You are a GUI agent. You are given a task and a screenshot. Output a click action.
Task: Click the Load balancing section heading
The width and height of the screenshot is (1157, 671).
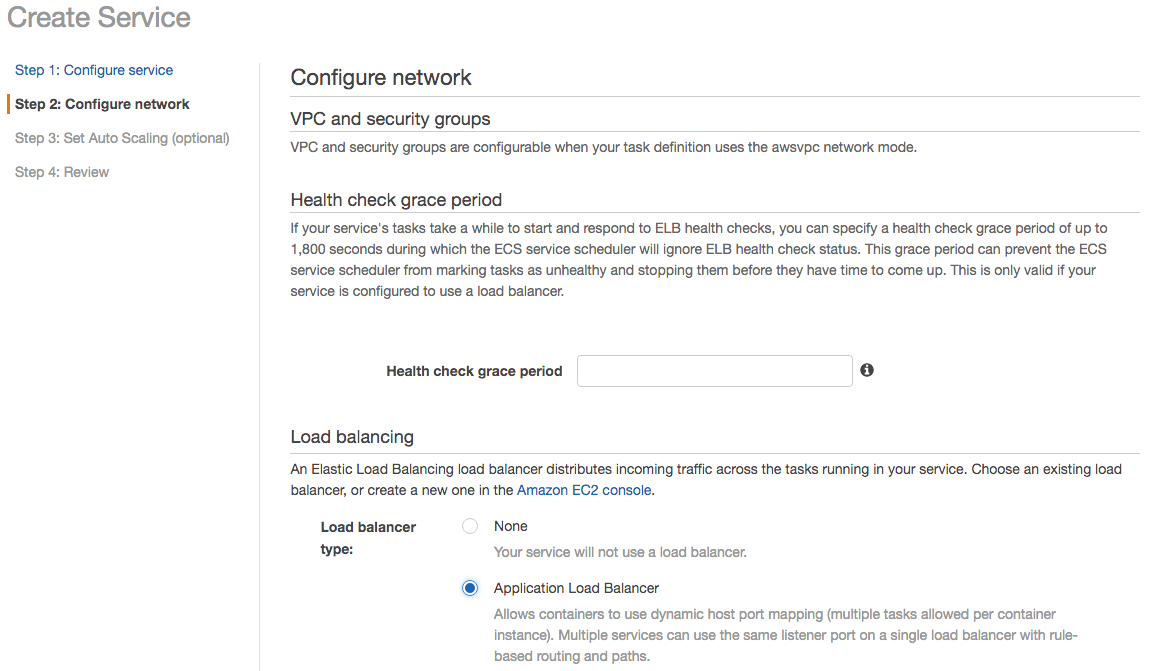352,437
